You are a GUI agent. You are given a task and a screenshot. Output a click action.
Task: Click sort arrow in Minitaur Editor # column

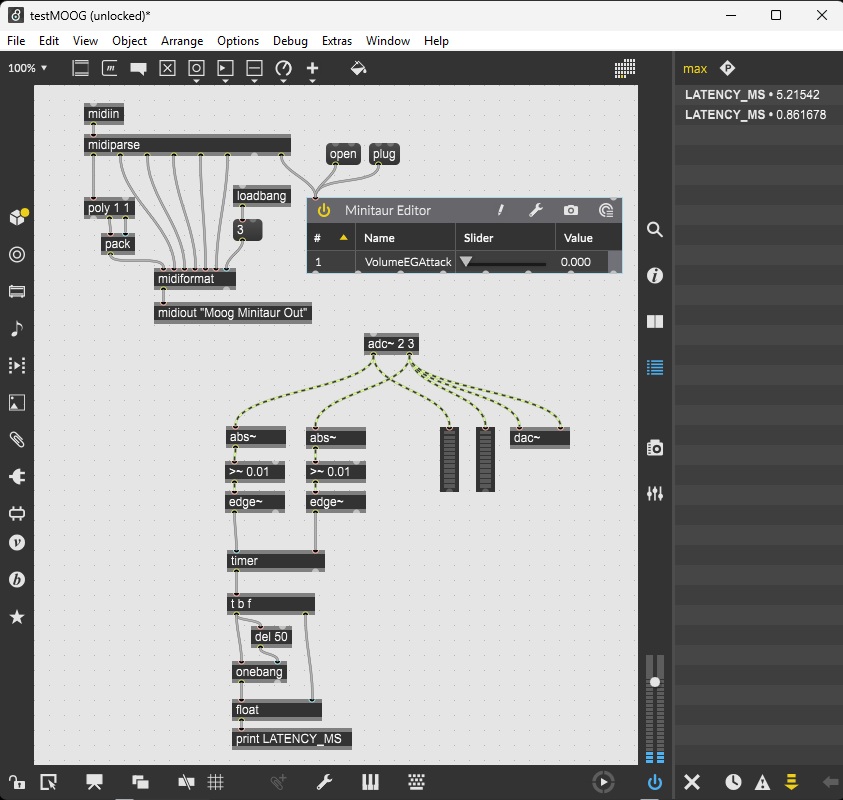click(x=344, y=238)
